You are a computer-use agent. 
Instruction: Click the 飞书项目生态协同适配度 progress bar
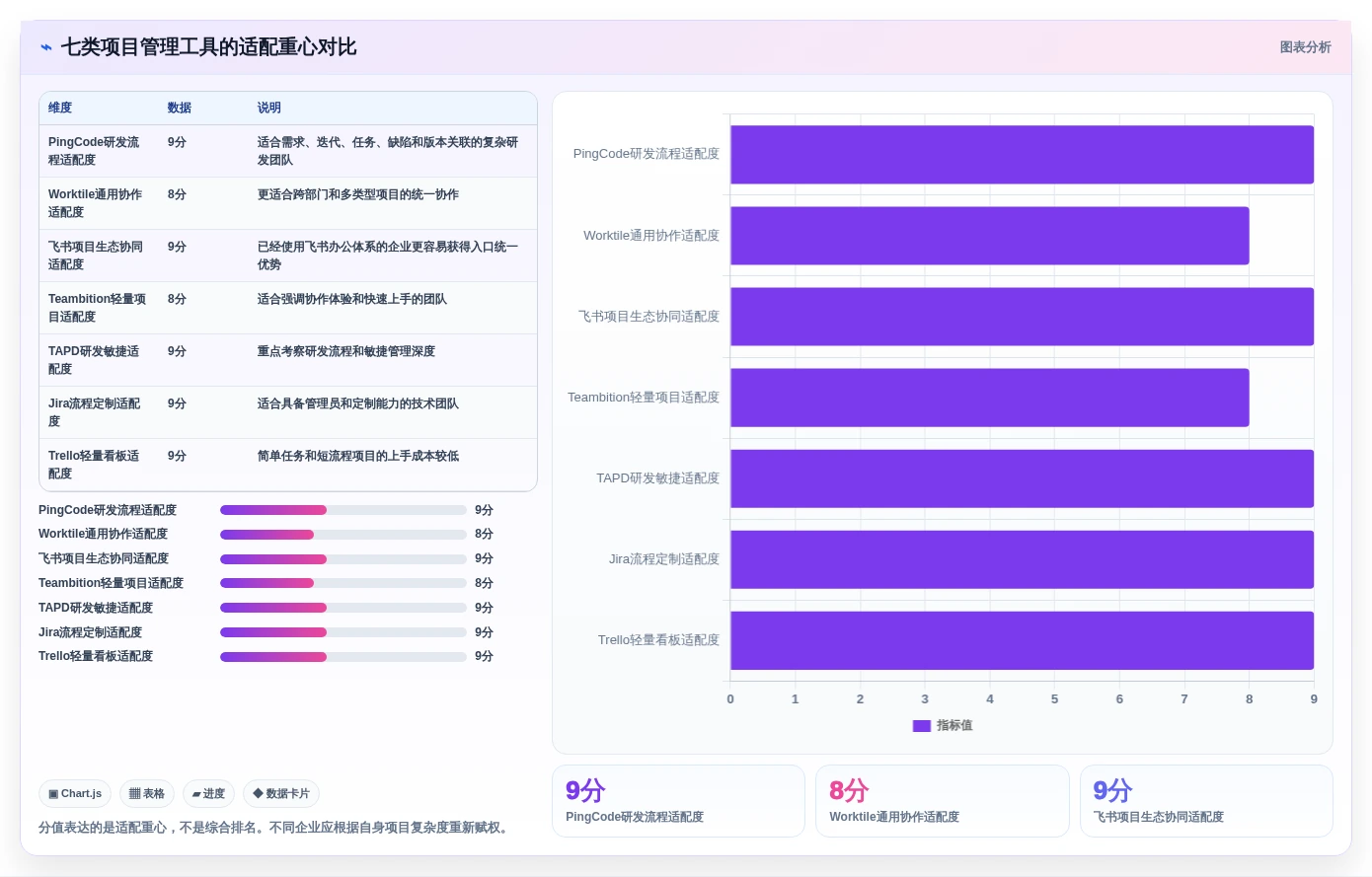(x=343, y=558)
